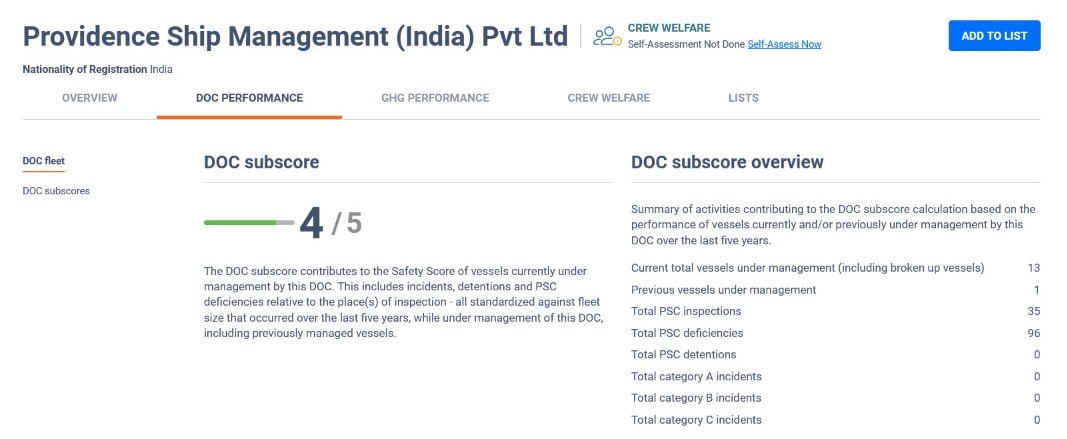Open the GHG PERFORMANCE tab

435,98
